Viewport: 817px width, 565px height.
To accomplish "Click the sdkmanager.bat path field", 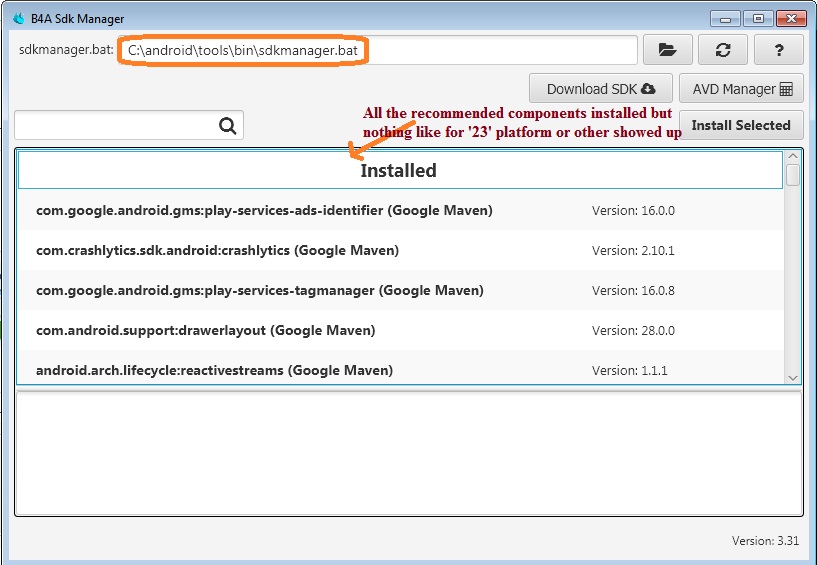I will coord(377,50).
